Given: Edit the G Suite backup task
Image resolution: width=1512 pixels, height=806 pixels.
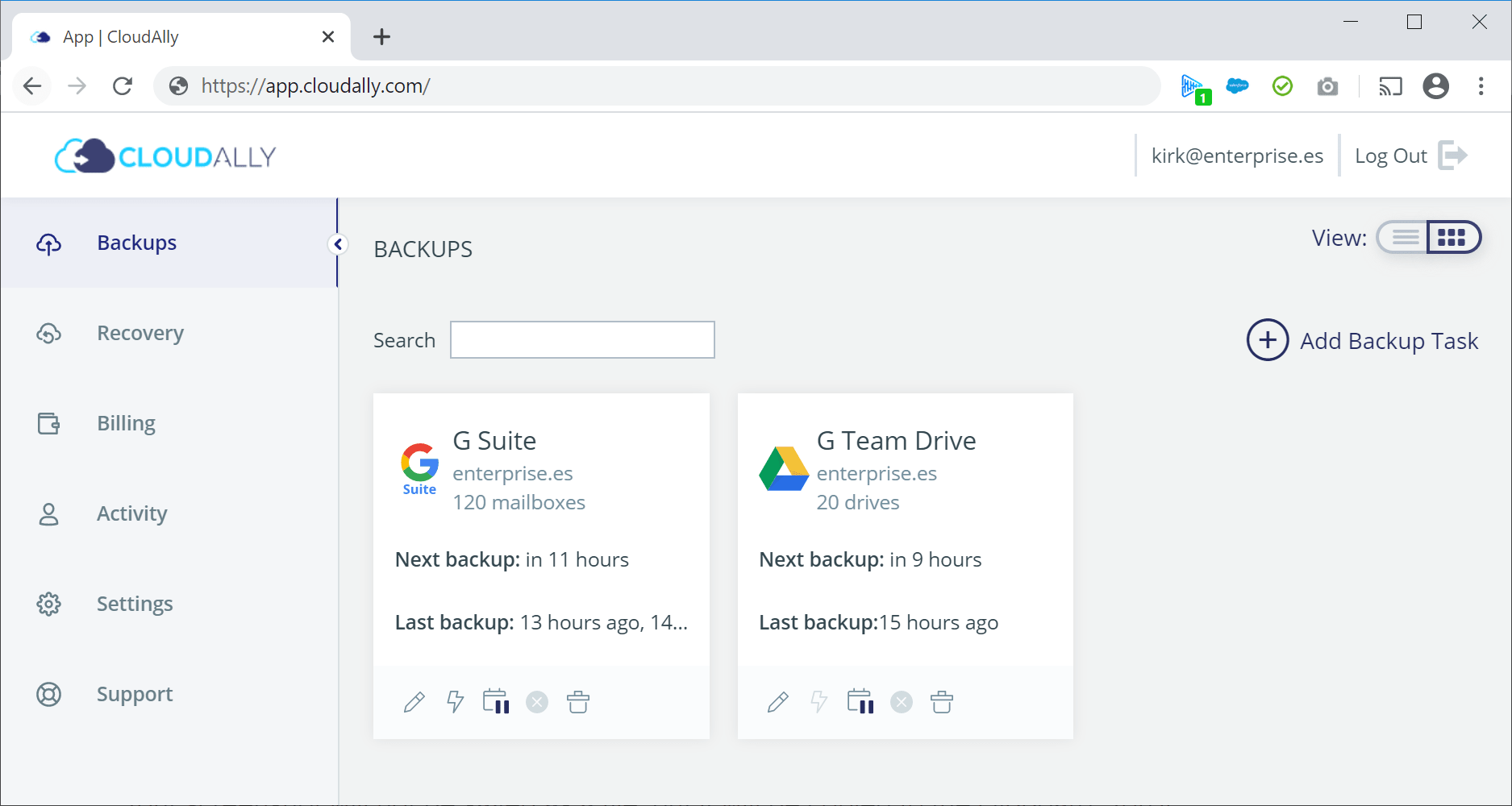Looking at the screenshot, I should tap(414, 702).
